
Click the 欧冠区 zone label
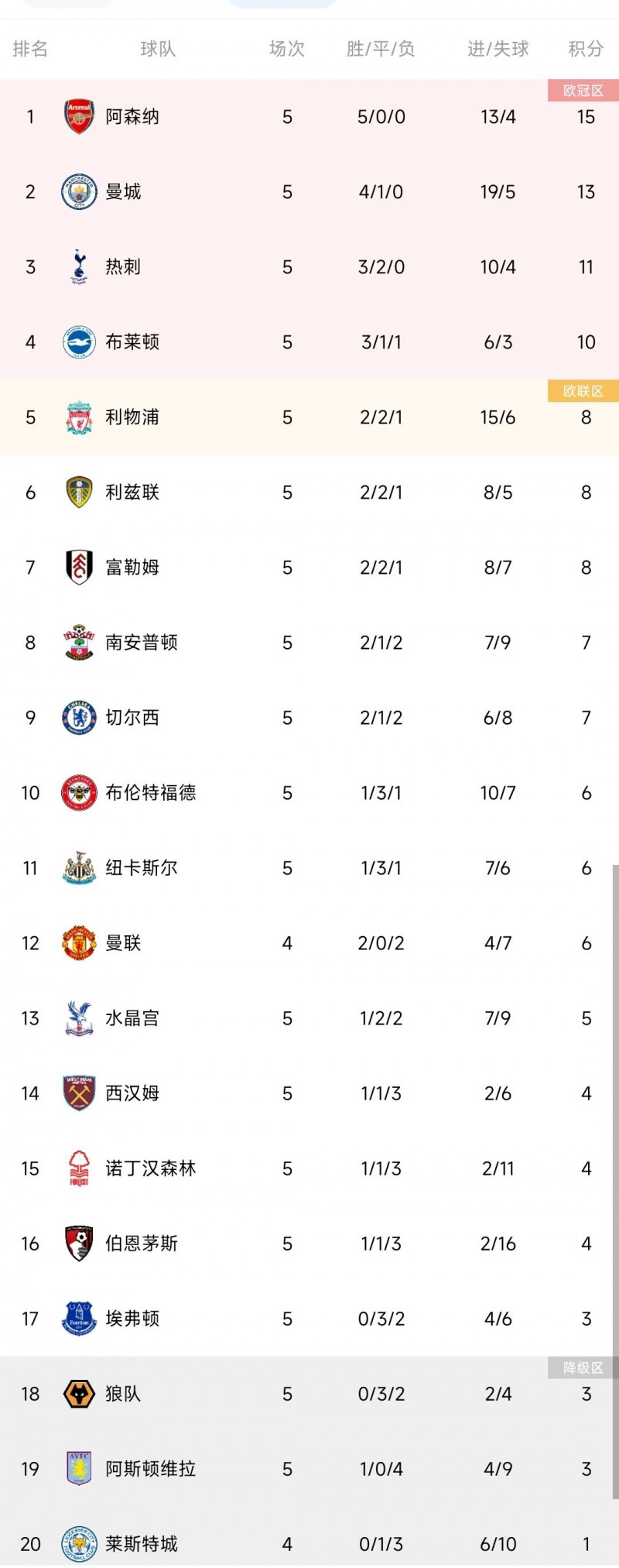point(583,91)
